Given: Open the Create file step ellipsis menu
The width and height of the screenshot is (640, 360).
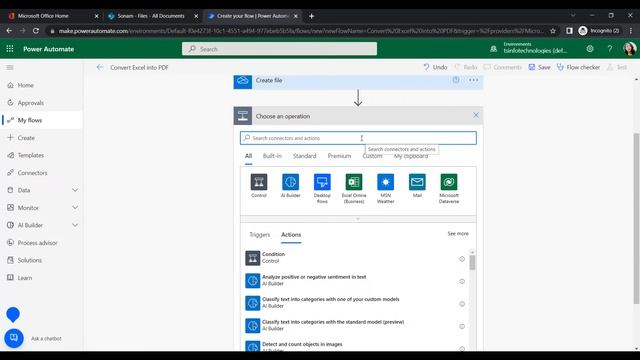Looking at the screenshot, I should tap(473, 80).
